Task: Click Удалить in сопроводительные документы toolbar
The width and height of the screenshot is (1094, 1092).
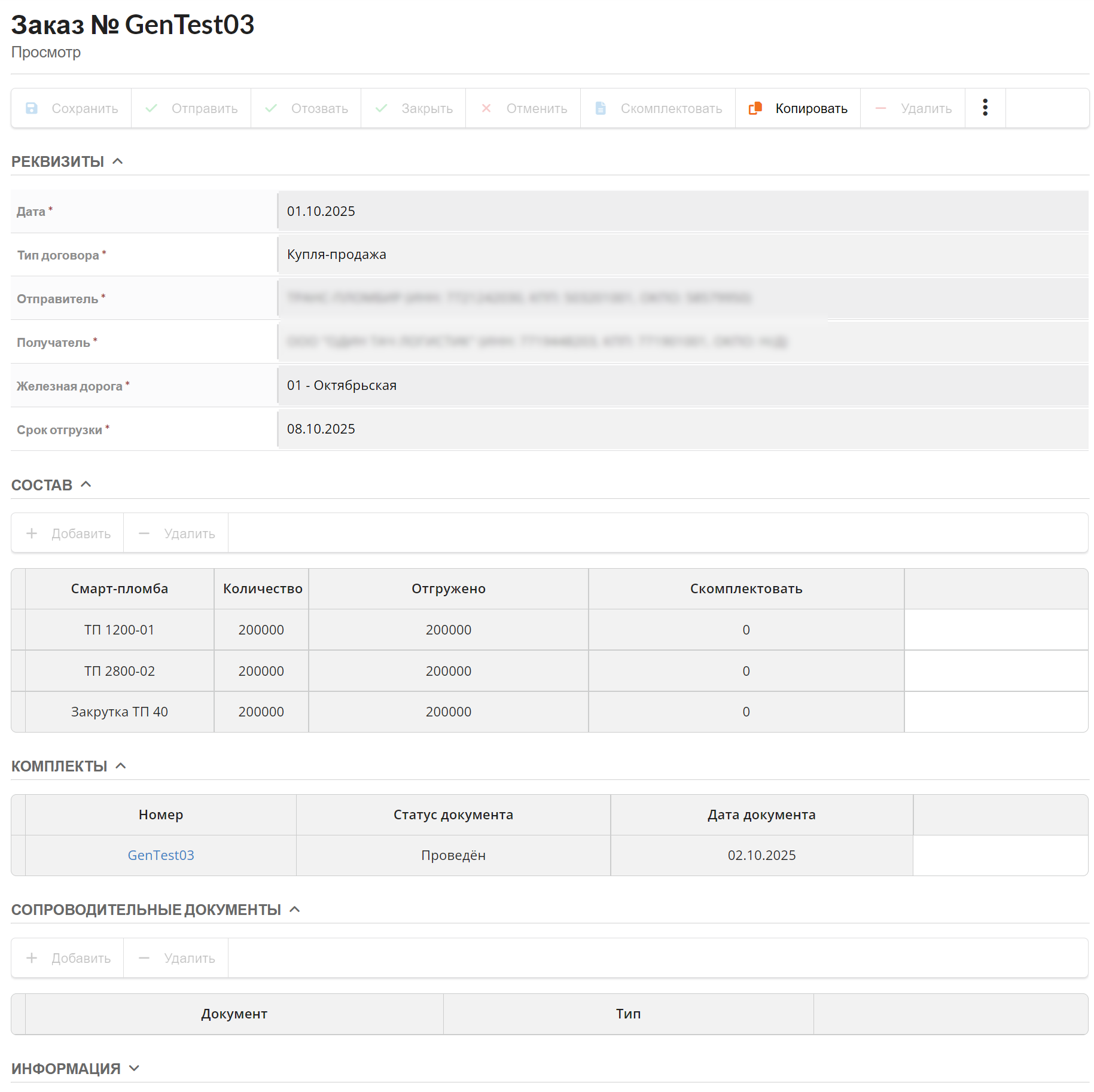Action: pyautogui.click(x=176, y=957)
